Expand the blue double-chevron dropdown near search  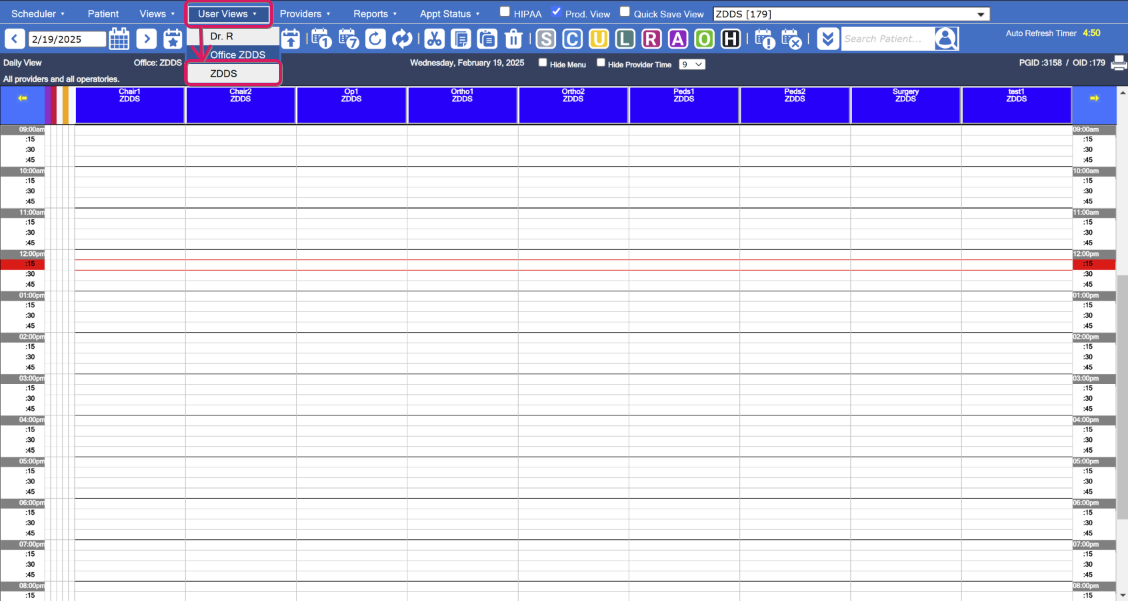[x=828, y=38]
